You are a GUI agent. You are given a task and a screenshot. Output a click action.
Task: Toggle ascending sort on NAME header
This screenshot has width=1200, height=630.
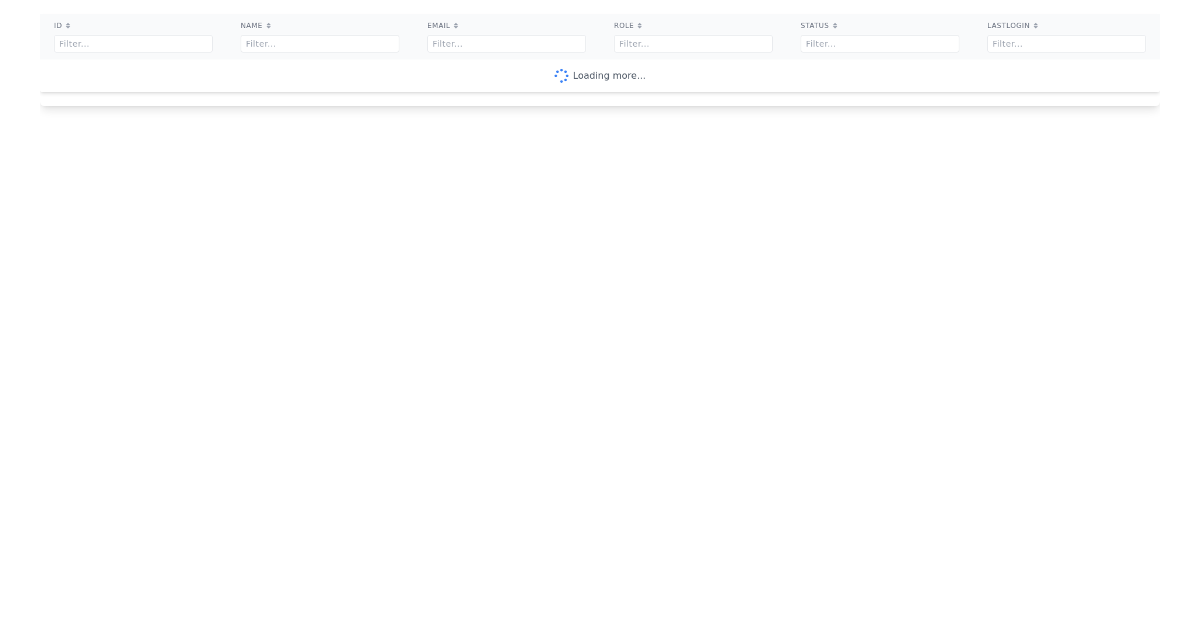(266, 25)
